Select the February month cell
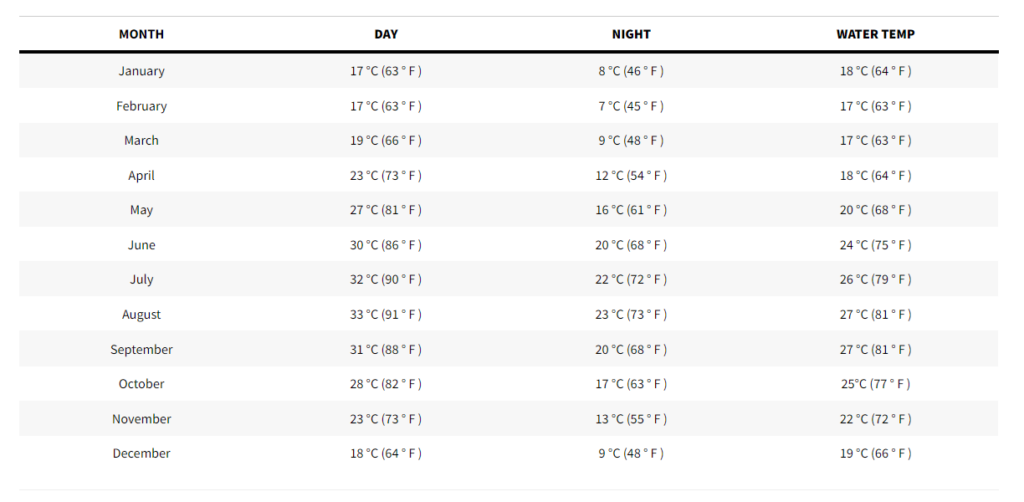1024x502 pixels. [141, 106]
